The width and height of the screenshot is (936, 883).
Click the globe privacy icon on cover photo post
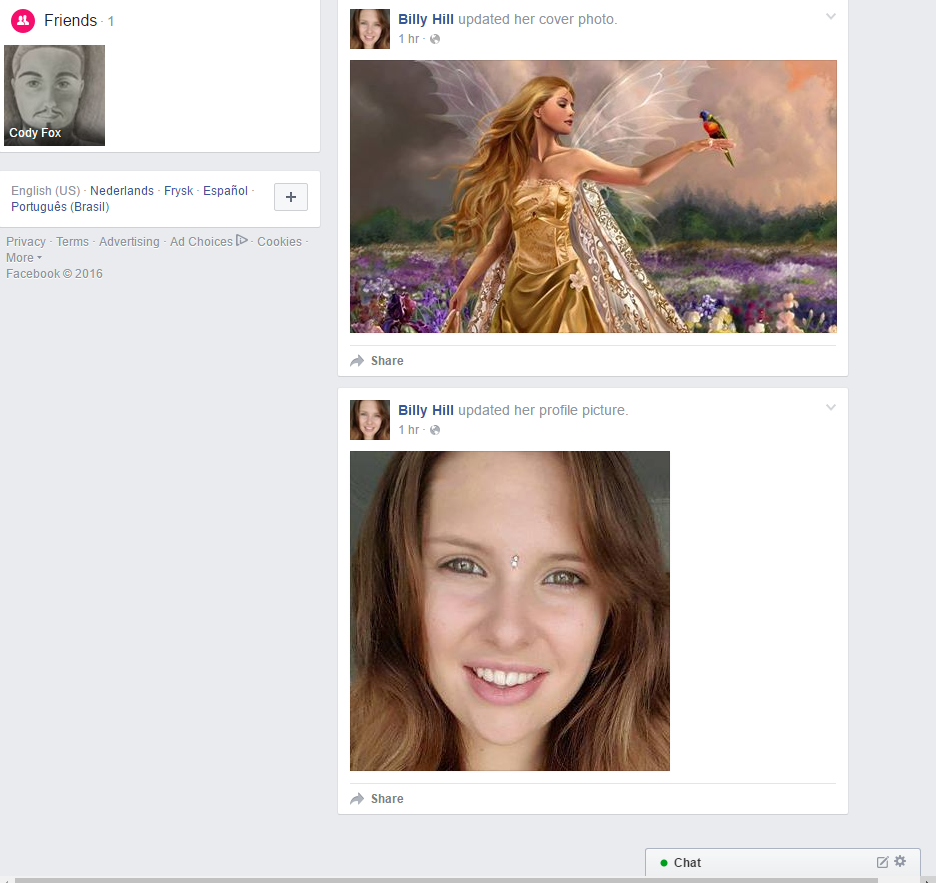(x=435, y=39)
